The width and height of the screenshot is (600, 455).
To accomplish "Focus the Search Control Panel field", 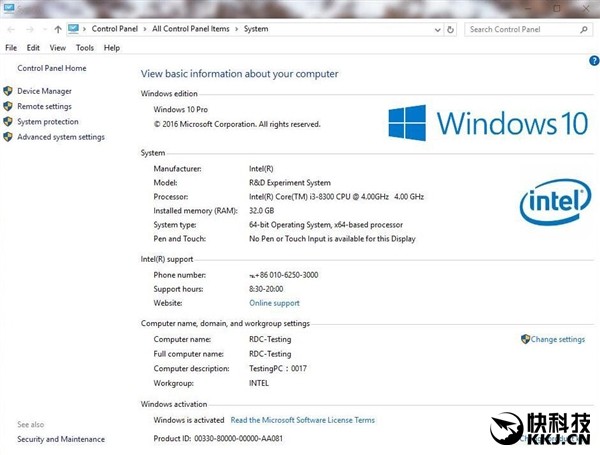I will point(529,29).
